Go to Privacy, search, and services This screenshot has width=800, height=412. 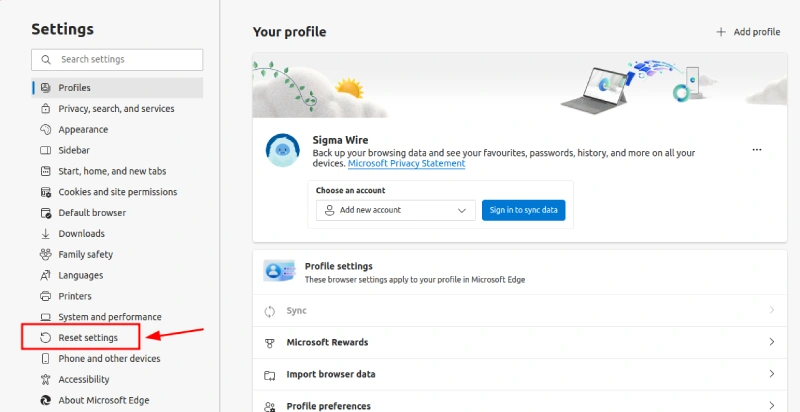click(x=117, y=109)
